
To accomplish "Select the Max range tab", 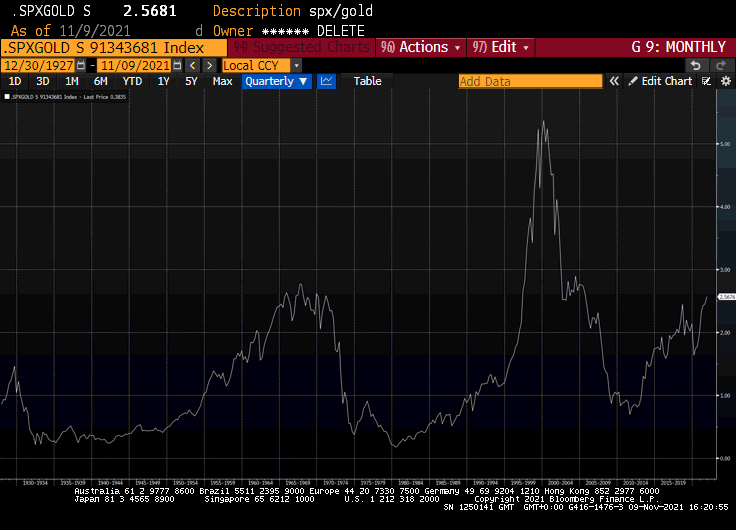I will [222, 81].
